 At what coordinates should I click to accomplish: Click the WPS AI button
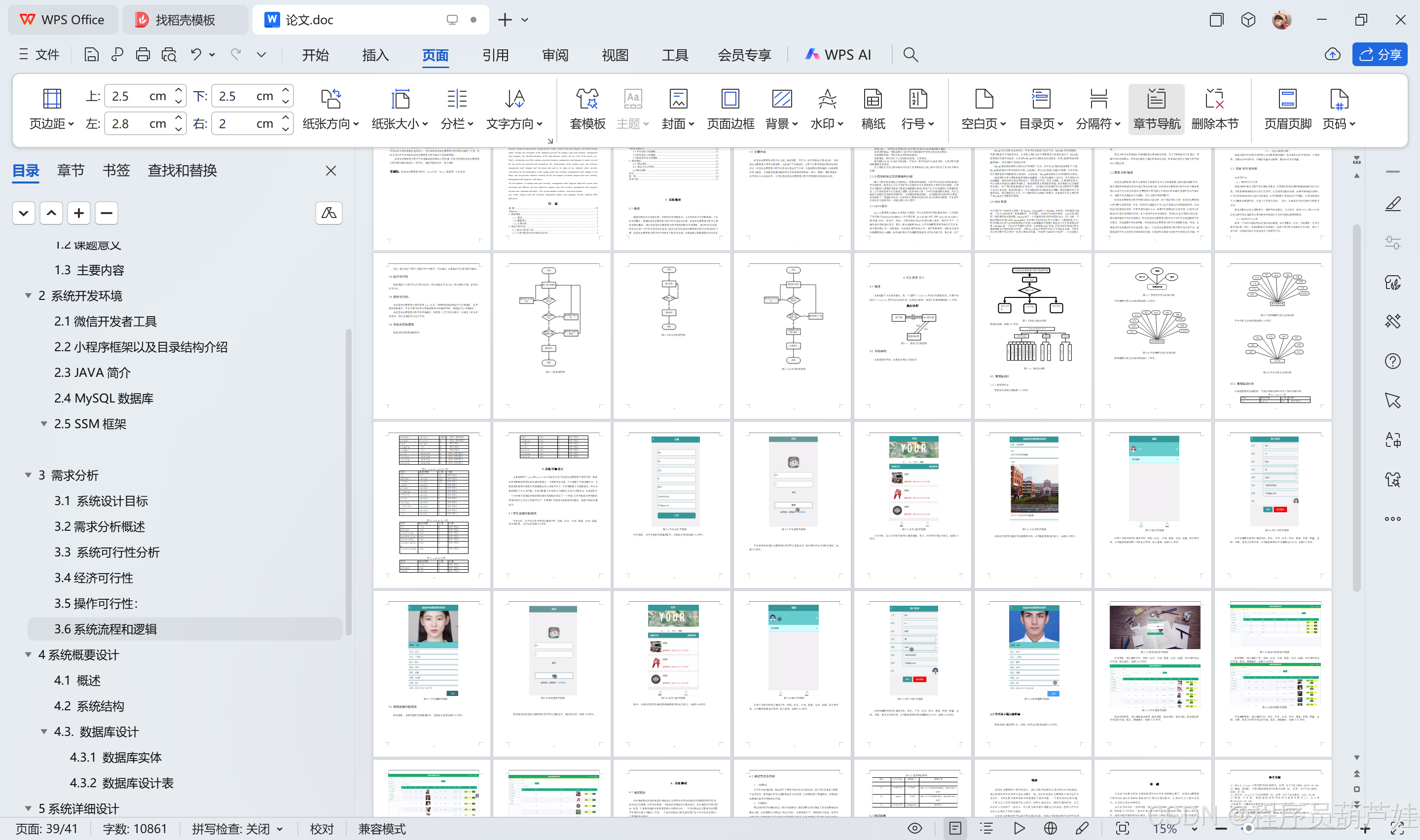pyautogui.click(x=838, y=55)
